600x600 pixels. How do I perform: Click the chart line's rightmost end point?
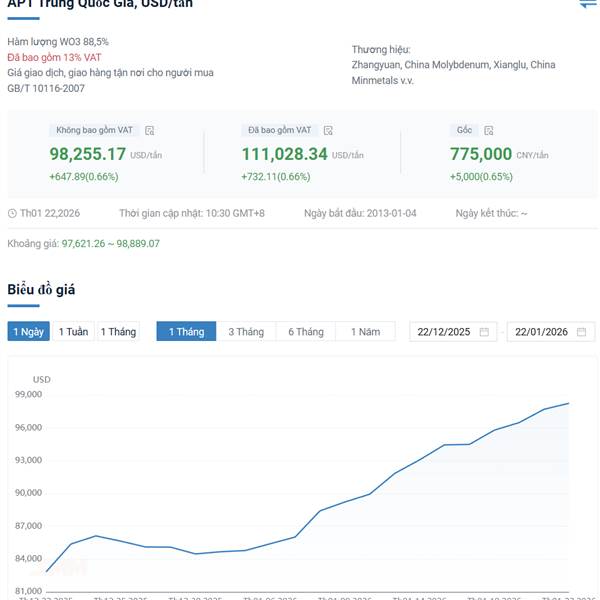pyautogui.click(x=569, y=403)
